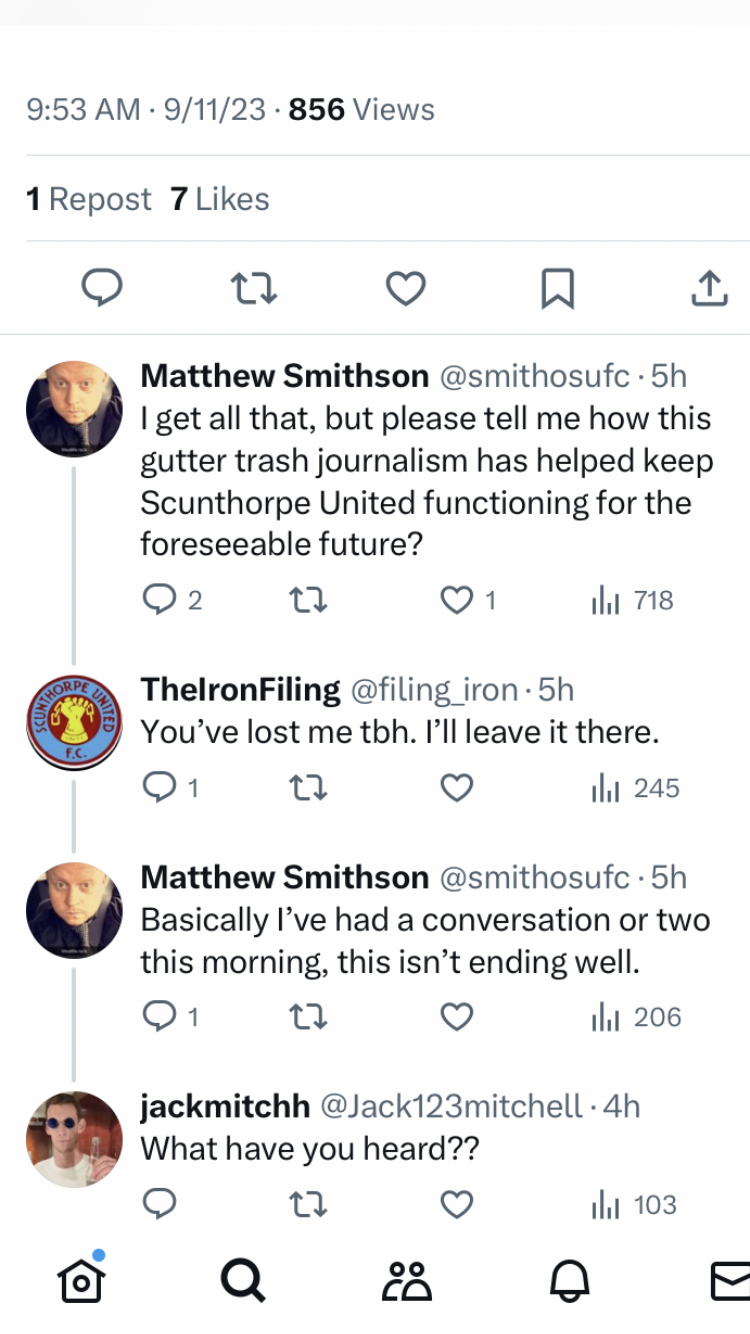
Task: Open Communities from the bottom navigation
Action: (x=406, y=1279)
